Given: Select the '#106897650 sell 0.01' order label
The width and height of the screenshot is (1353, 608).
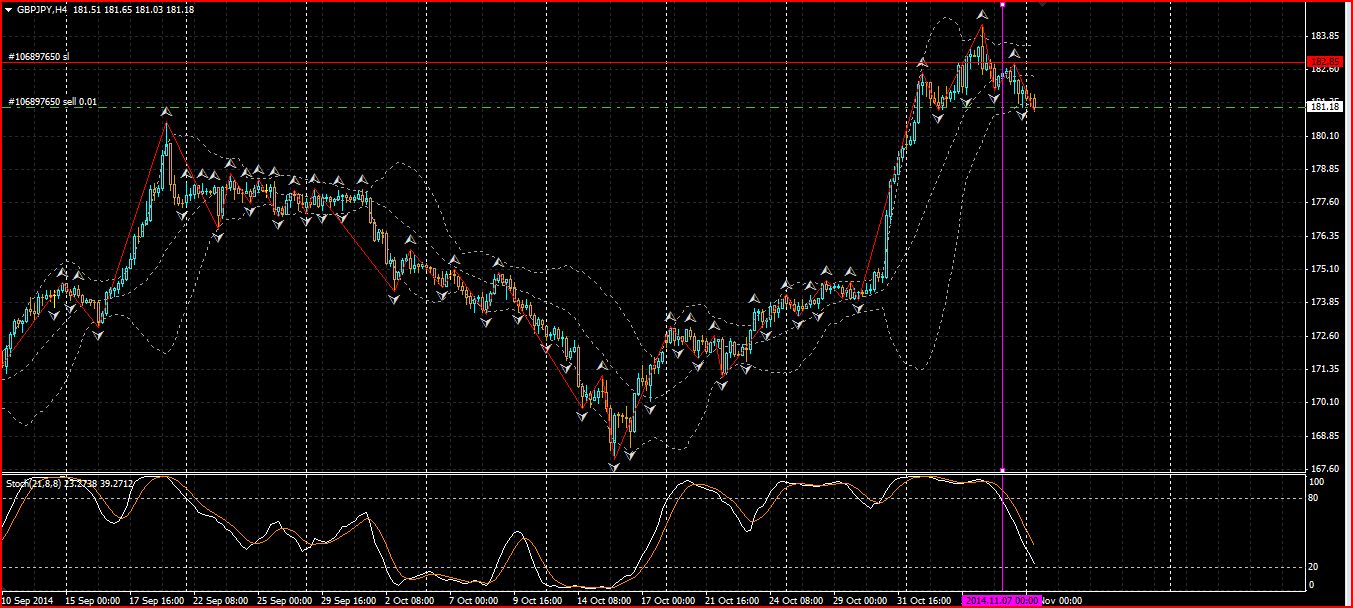Looking at the screenshot, I should [52, 102].
